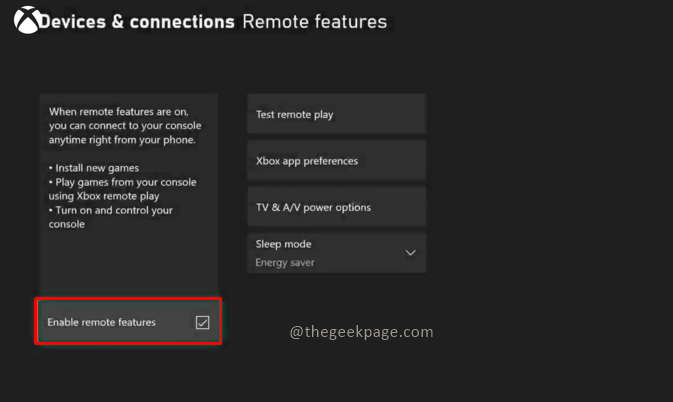
Task: Open Test remote play
Action: click(336, 114)
